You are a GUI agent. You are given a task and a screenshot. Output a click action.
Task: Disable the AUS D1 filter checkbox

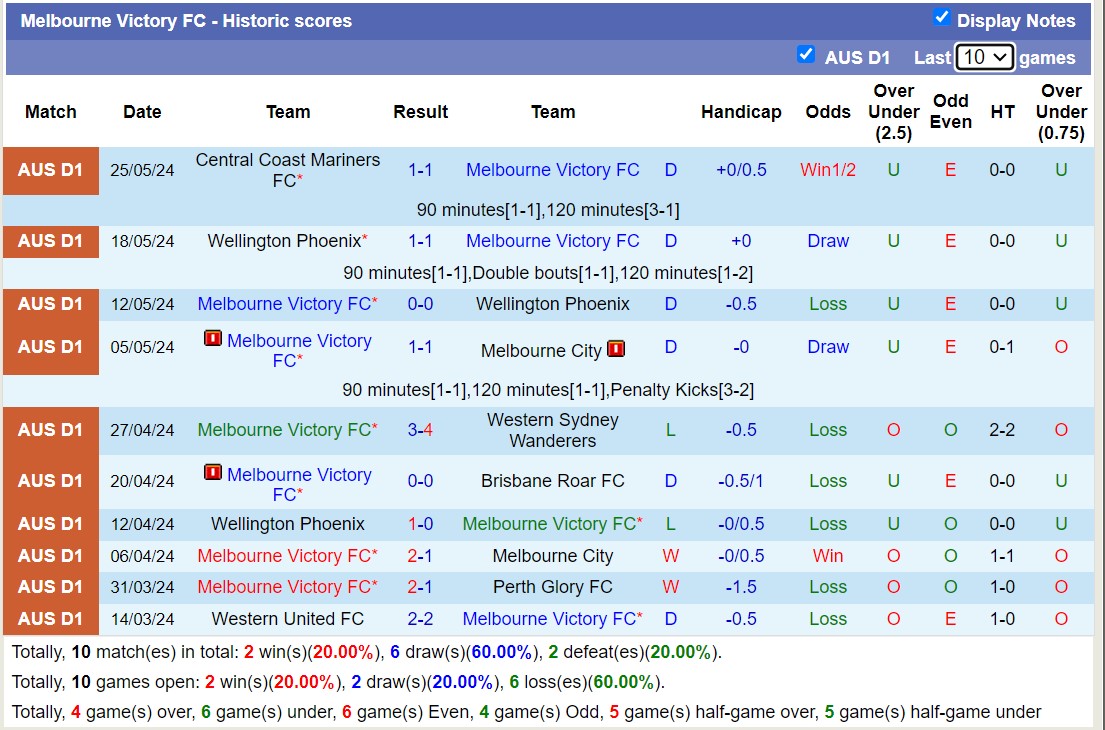coord(806,56)
